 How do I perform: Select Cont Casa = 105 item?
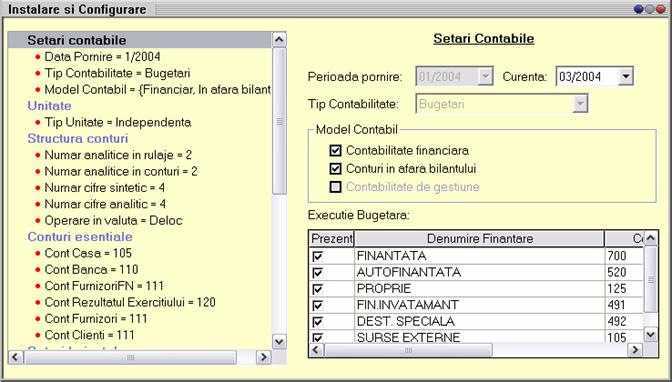(88, 253)
